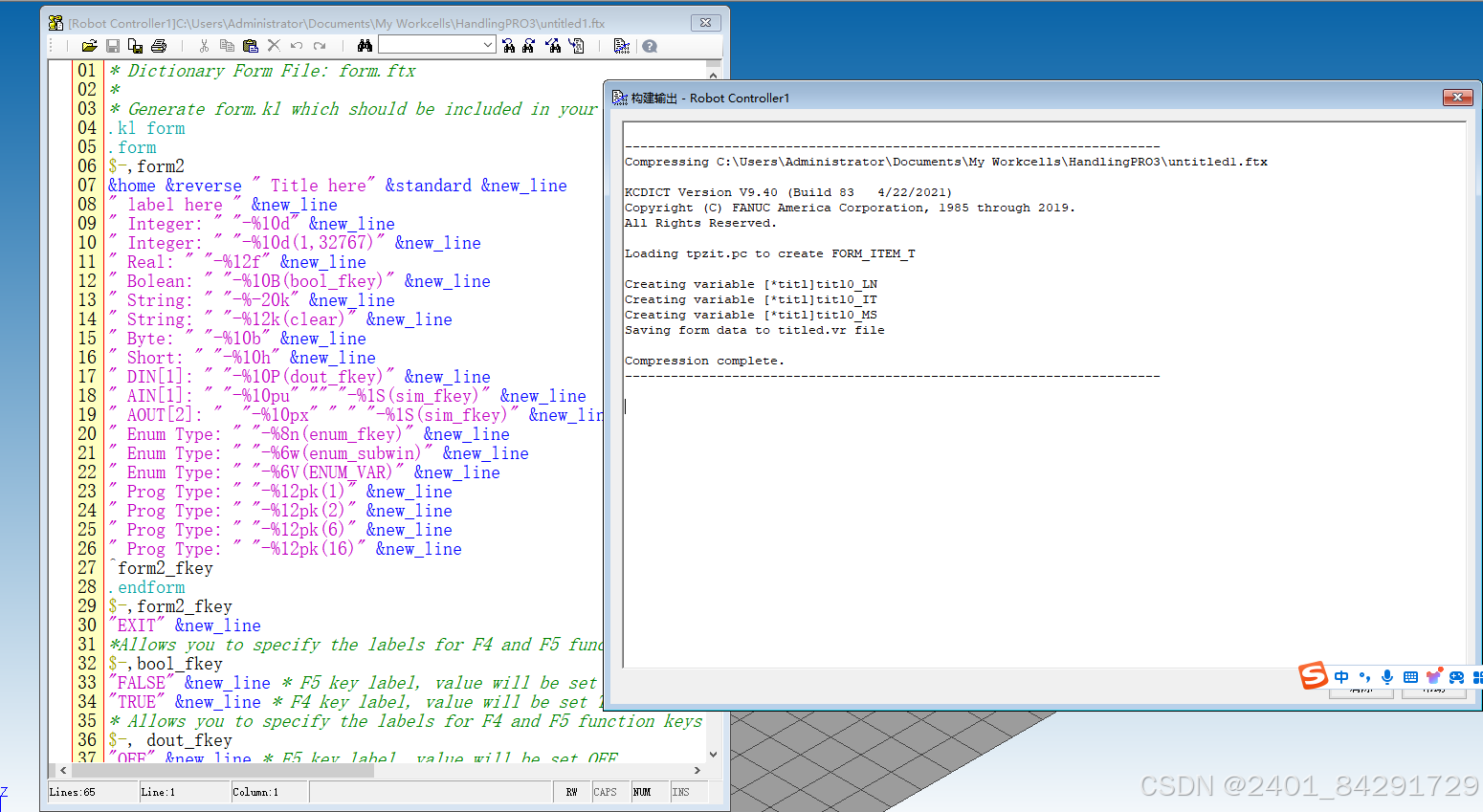Find previous occurrence icon
The width and height of the screenshot is (1483, 812).
[x=509, y=46]
